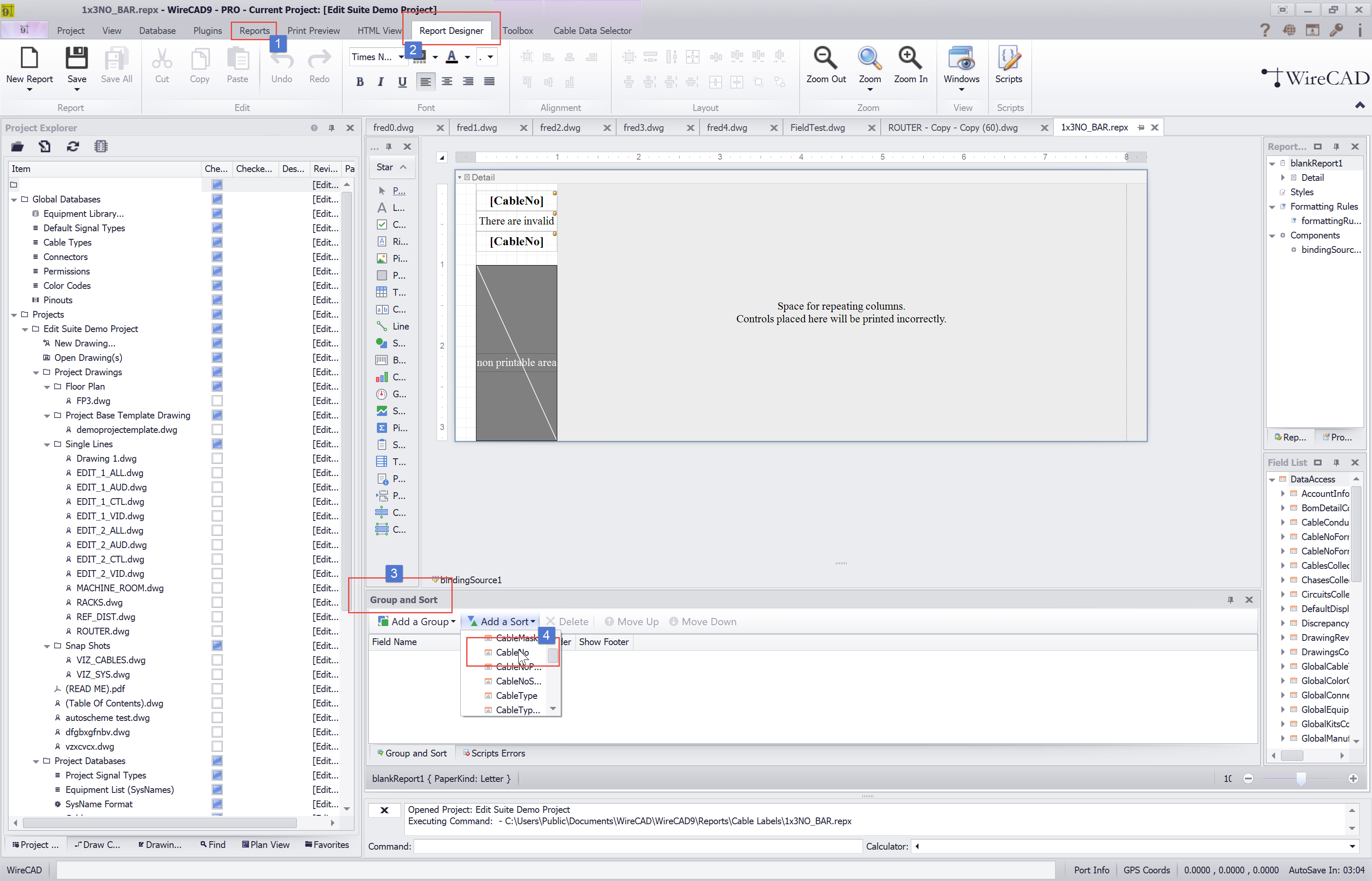Toggle checkbox for FP3.dwg
Screen dimensions: 1372x881
click(217, 401)
